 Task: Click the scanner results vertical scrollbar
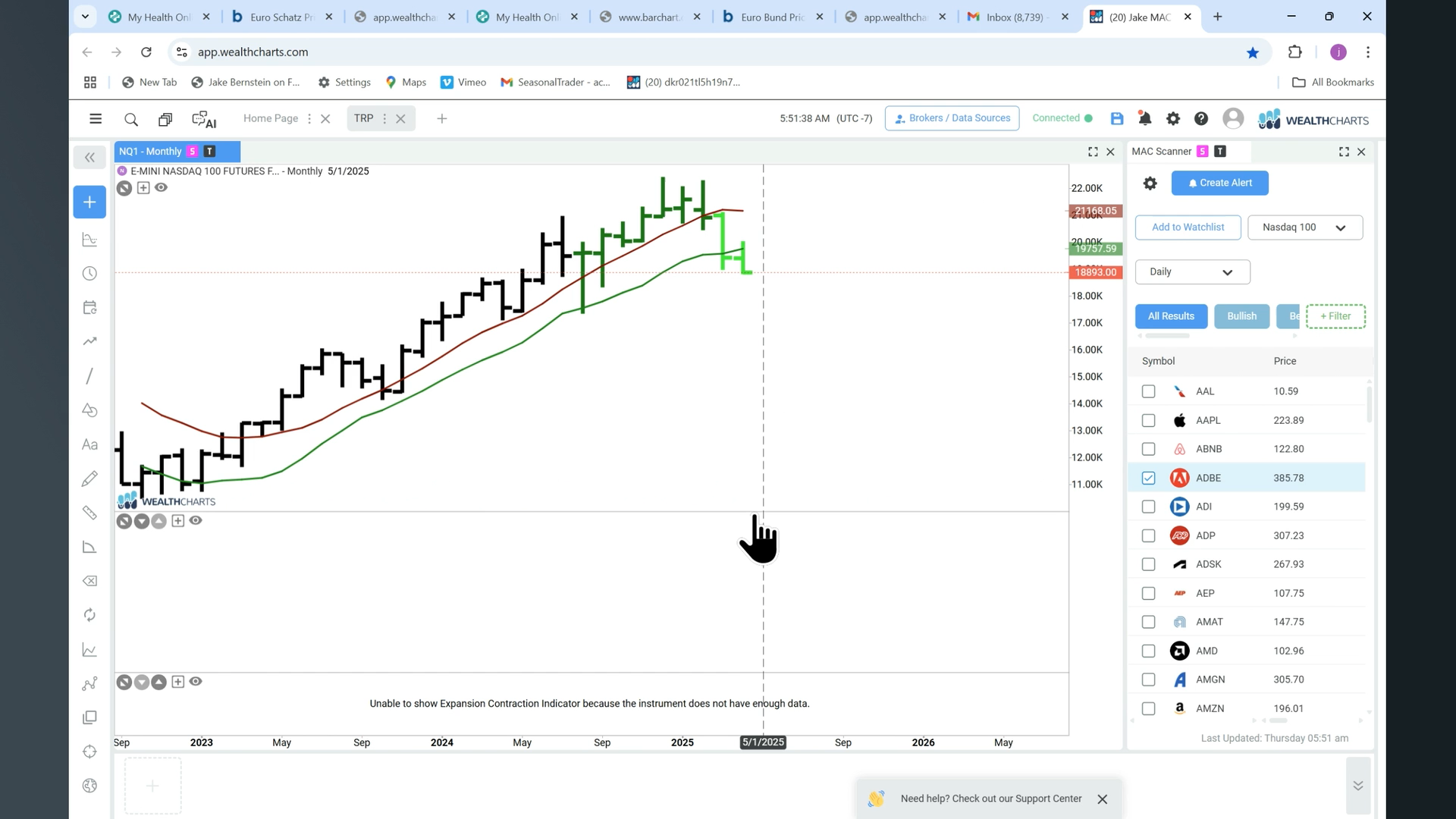coord(1369,403)
